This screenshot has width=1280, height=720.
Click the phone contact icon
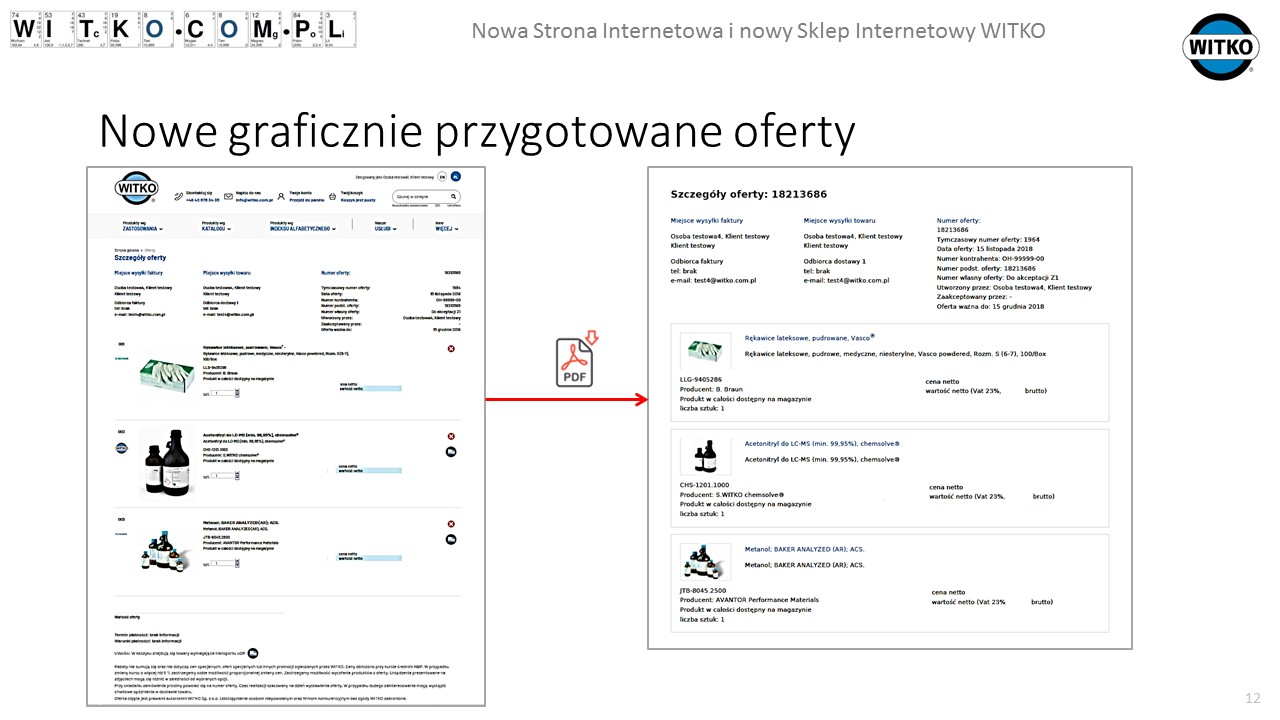point(178,196)
